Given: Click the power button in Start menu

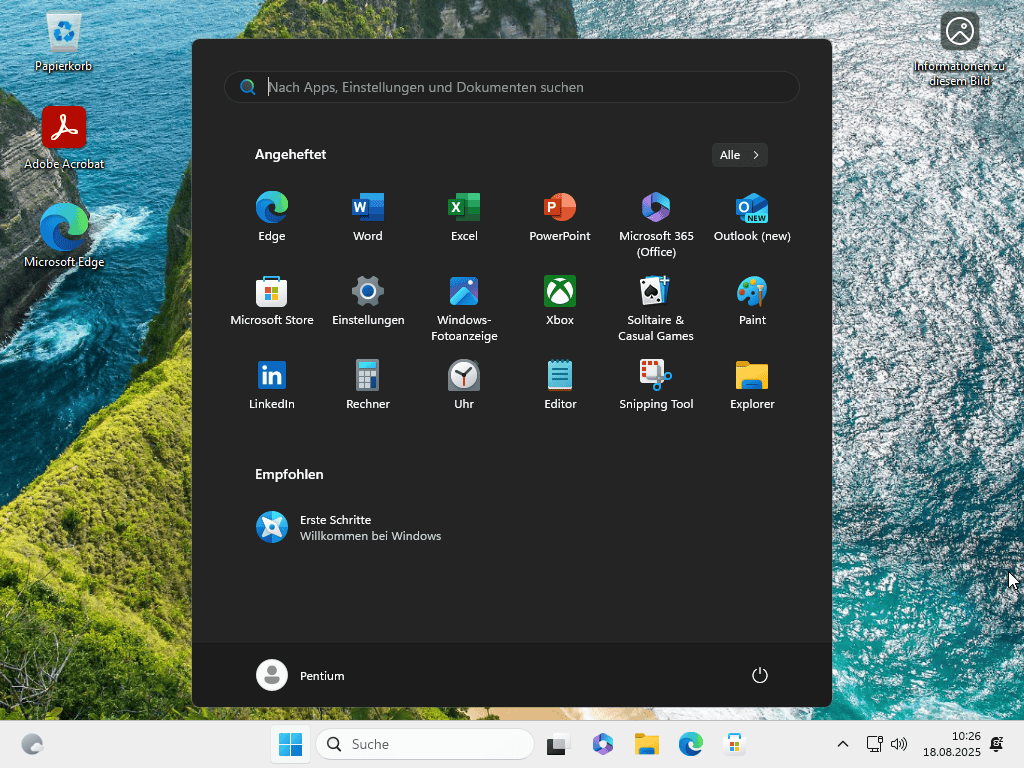Looking at the screenshot, I should [x=760, y=675].
